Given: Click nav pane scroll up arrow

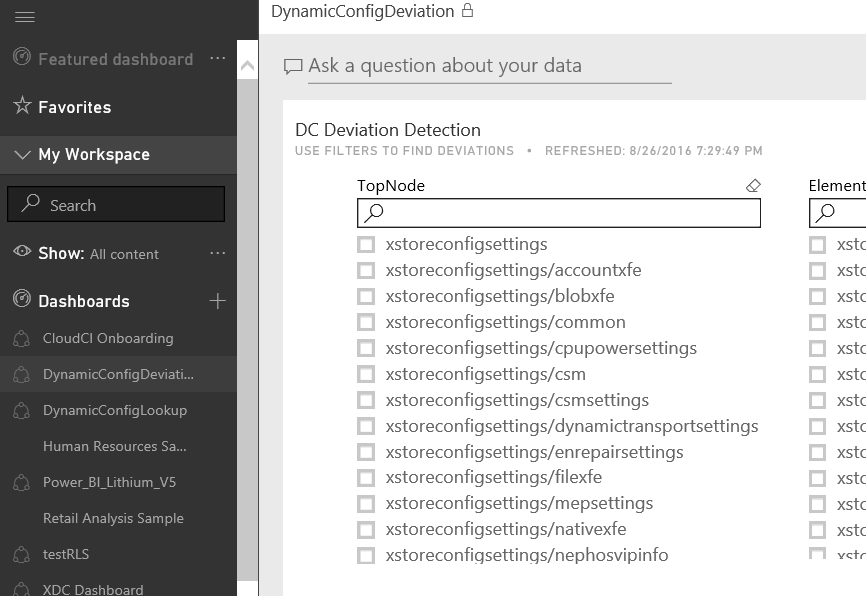Looking at the screenshot, I should (247, 66).
